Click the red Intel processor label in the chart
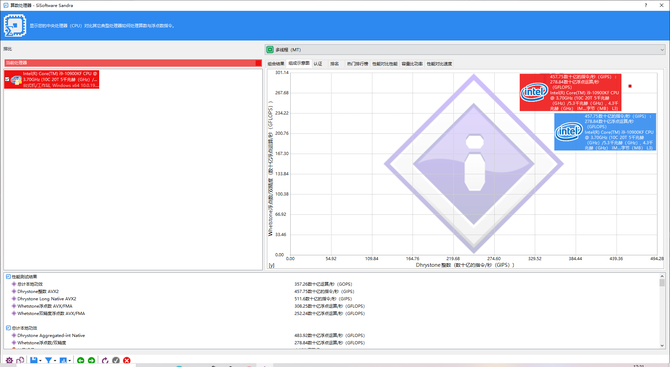670x367 pixels. [570, 92]
